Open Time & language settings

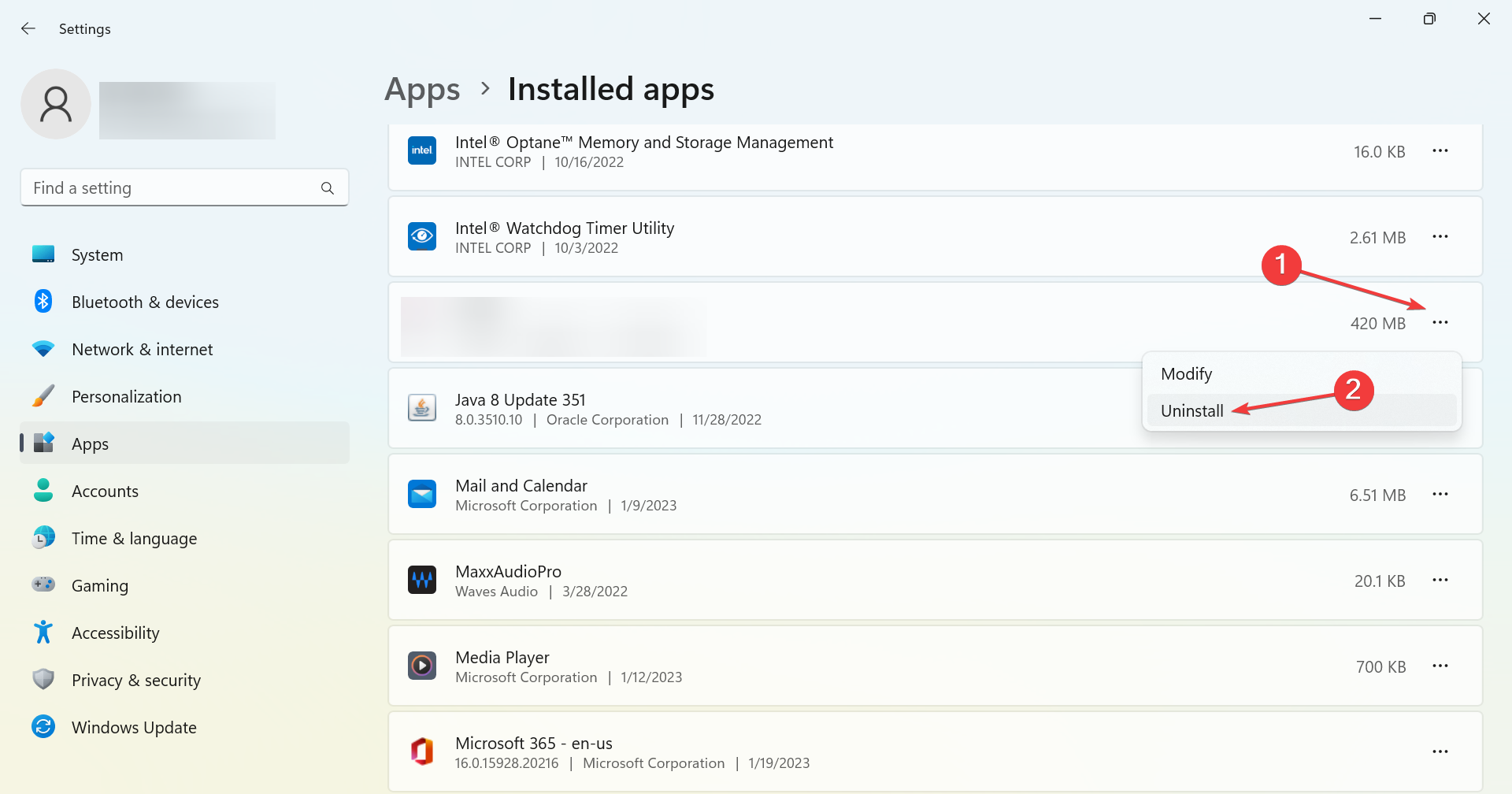pyautogui.click(x=184, y=538)
